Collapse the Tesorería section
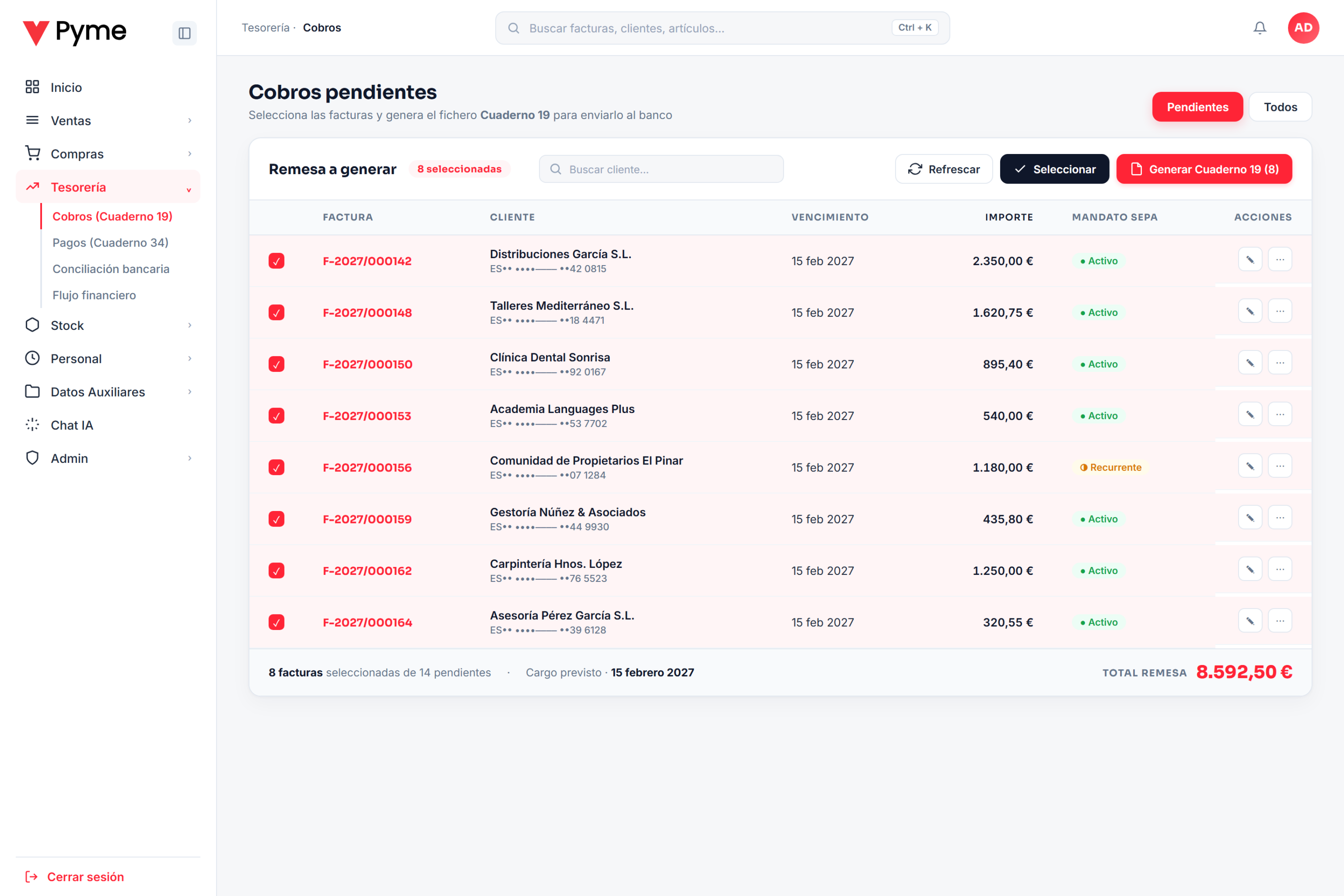This screenshot has width=1344, height=896. click(x=108, y=187)
